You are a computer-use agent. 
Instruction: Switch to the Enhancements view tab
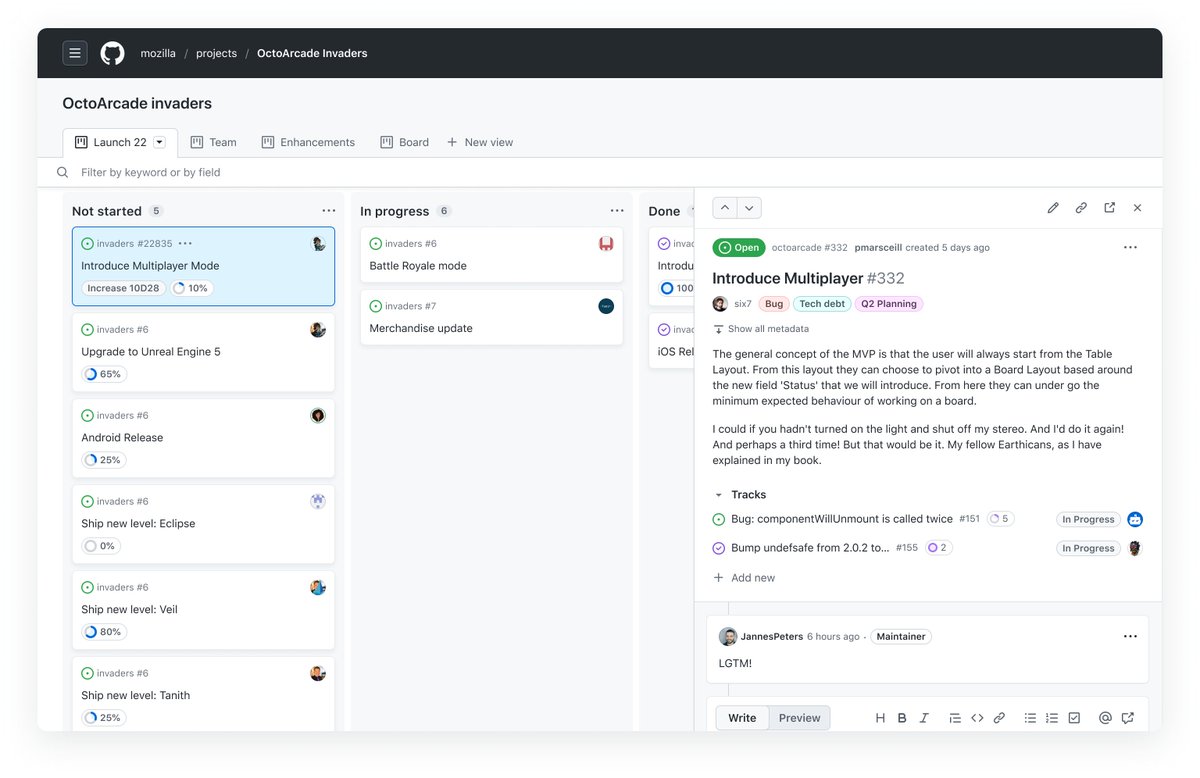click(308, 142)
